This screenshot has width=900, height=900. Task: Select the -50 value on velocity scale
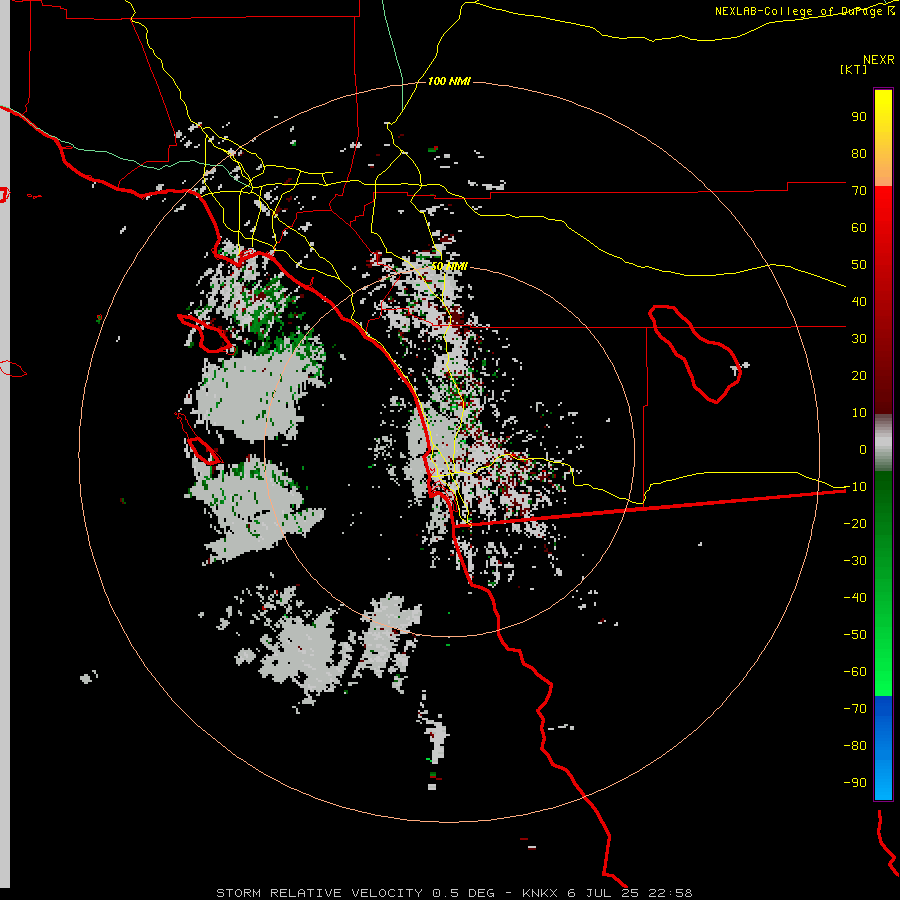click(855, 635)
